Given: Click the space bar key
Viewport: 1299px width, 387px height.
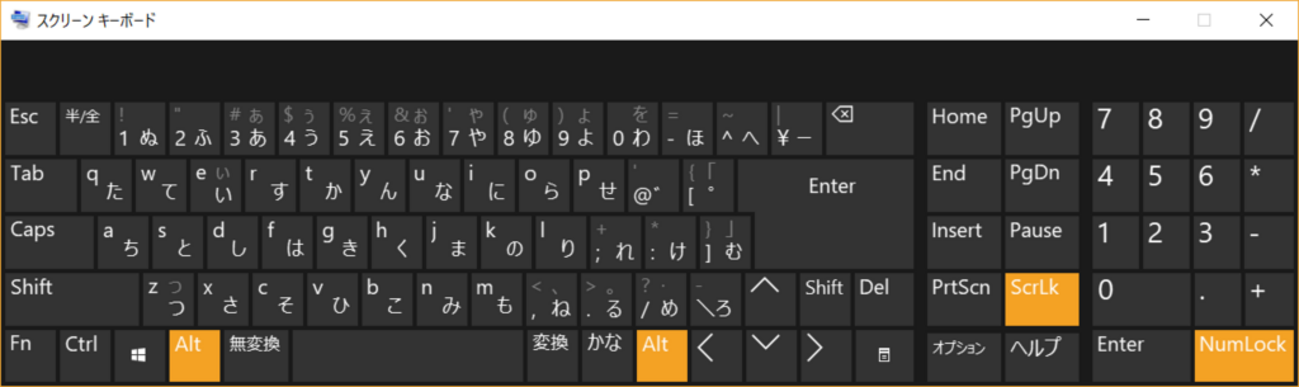Looking at the screenshot, I should tap(407, 355).
